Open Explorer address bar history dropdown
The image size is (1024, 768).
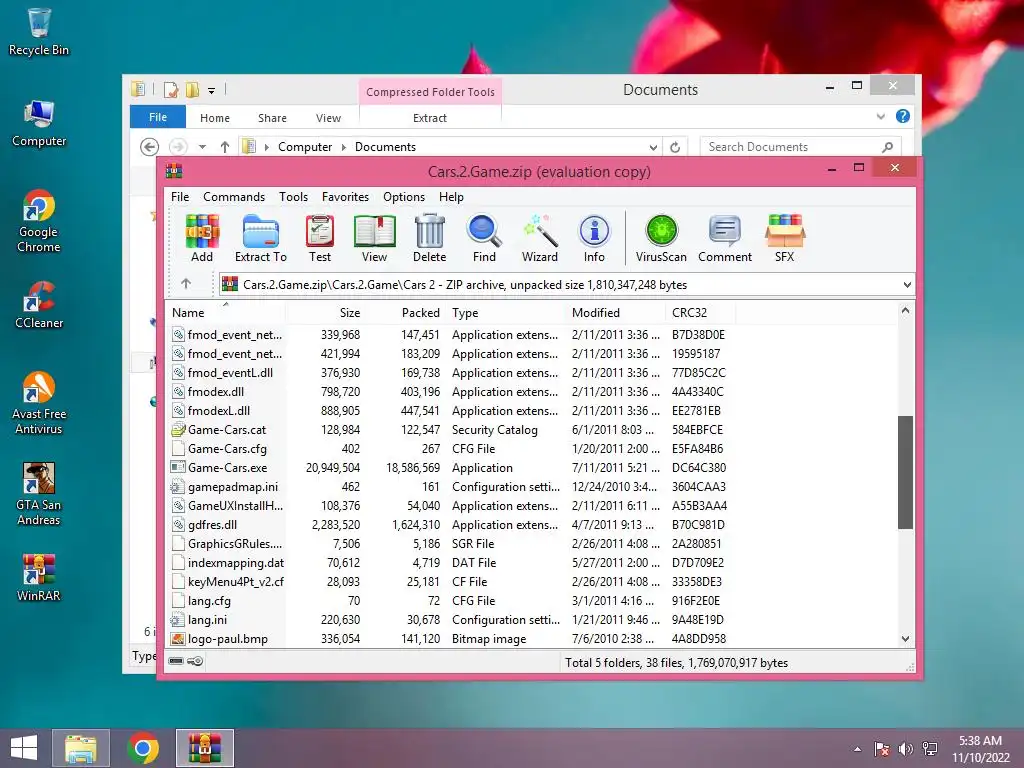point(653,148)
